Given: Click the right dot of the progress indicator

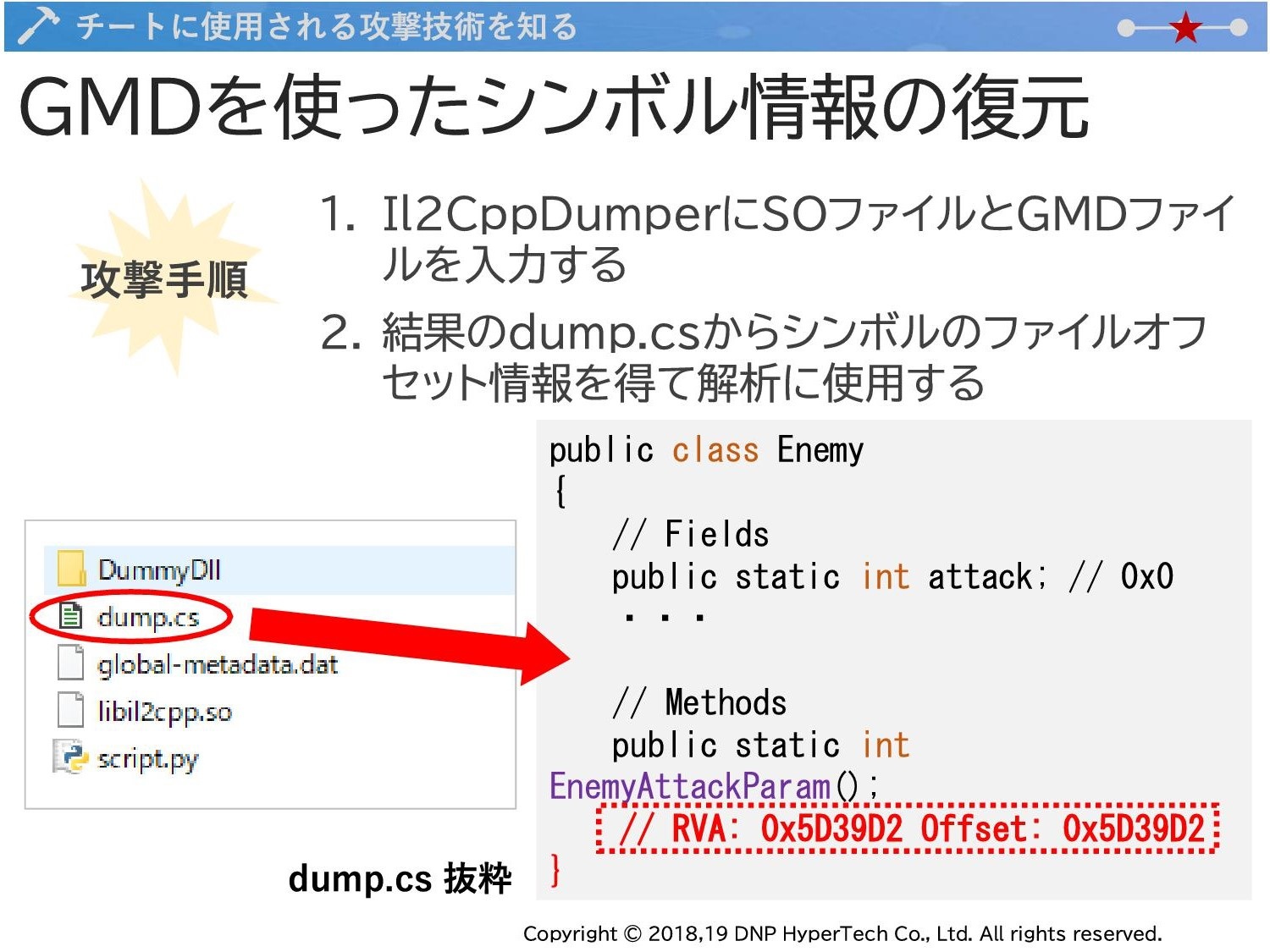Looking at the screenshot, I should click(1239, 28).
